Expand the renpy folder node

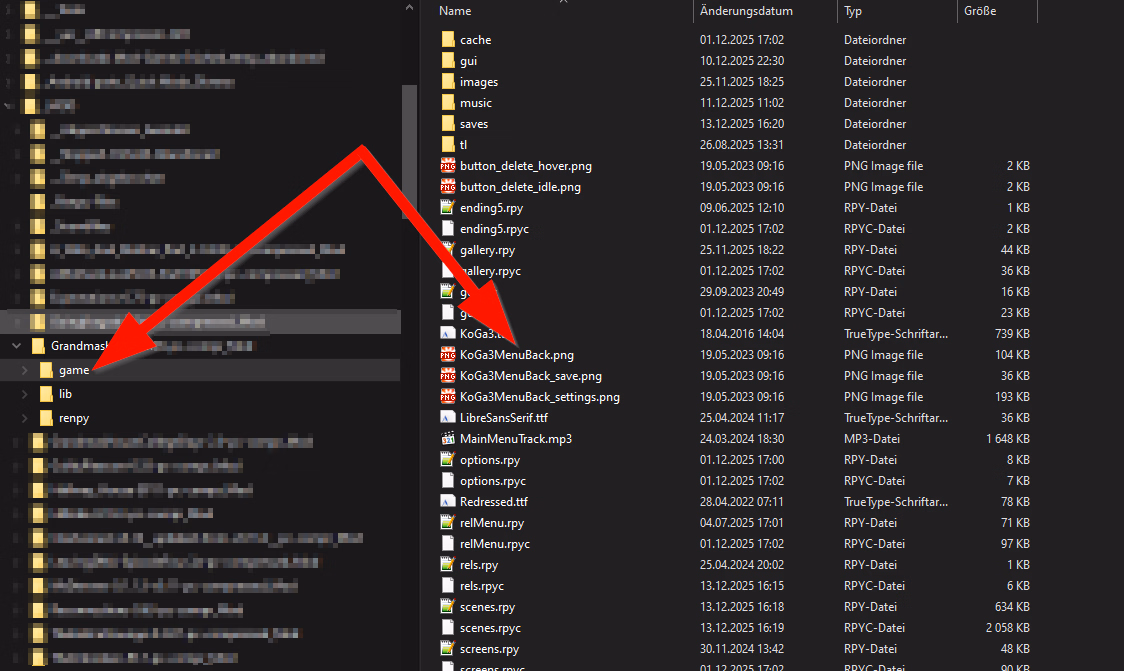point(24,418)
